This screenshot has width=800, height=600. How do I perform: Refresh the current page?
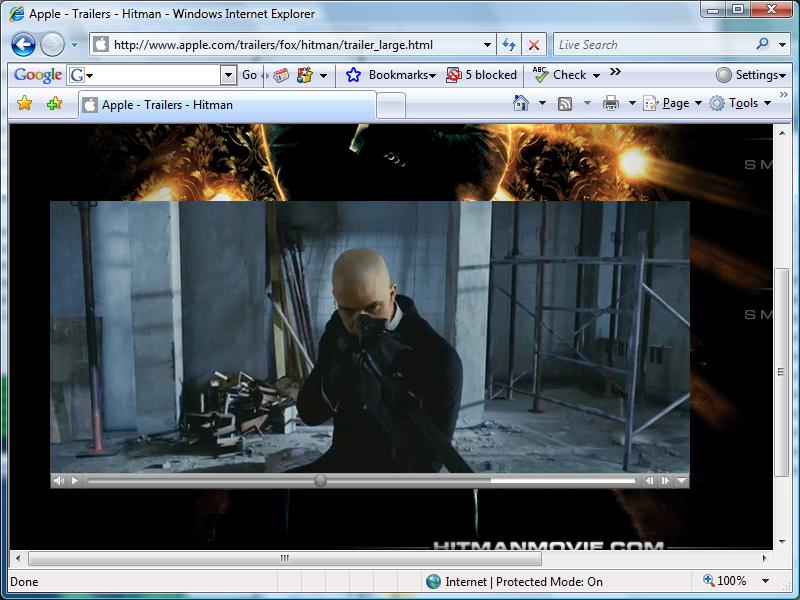pos(511,44)
